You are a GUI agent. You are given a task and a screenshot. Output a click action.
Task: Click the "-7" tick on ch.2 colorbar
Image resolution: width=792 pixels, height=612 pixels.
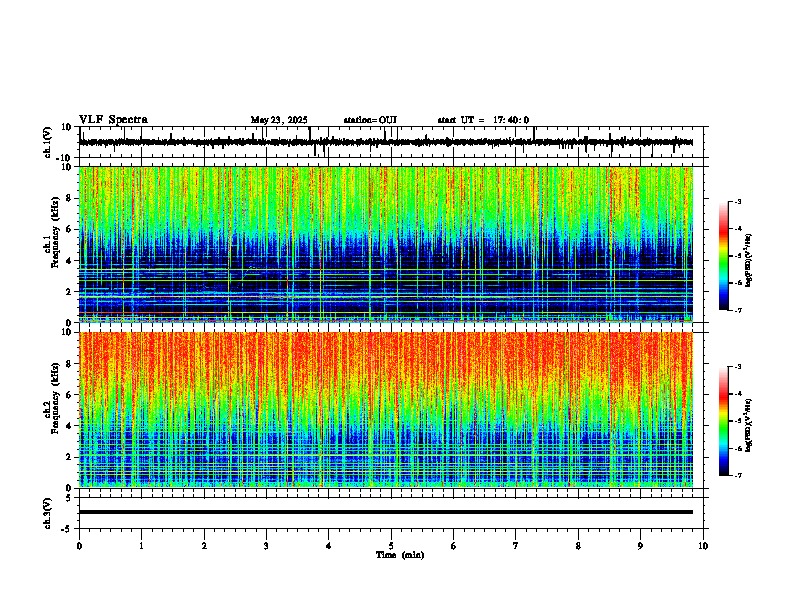(737, 475)
